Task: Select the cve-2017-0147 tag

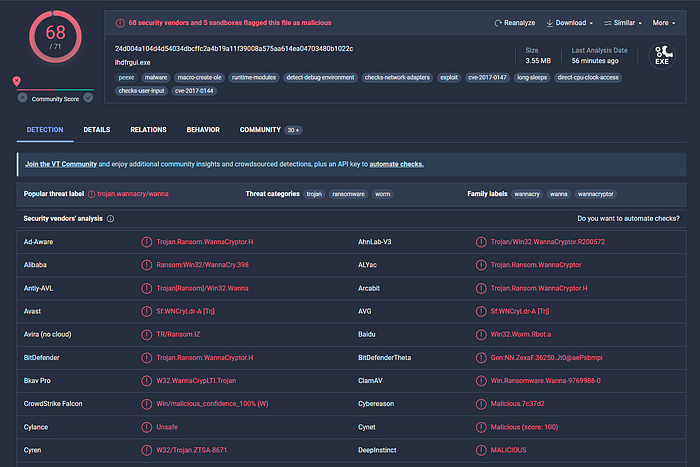Action: point(487,78)
